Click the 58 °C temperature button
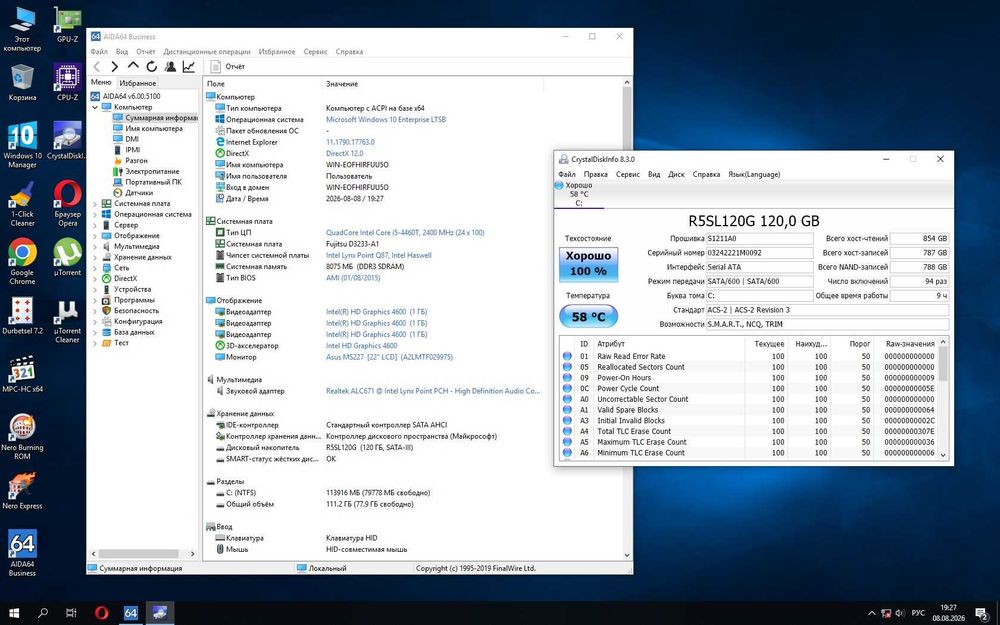This screenshot has width=1000, height=625. (x=588, y=316)
